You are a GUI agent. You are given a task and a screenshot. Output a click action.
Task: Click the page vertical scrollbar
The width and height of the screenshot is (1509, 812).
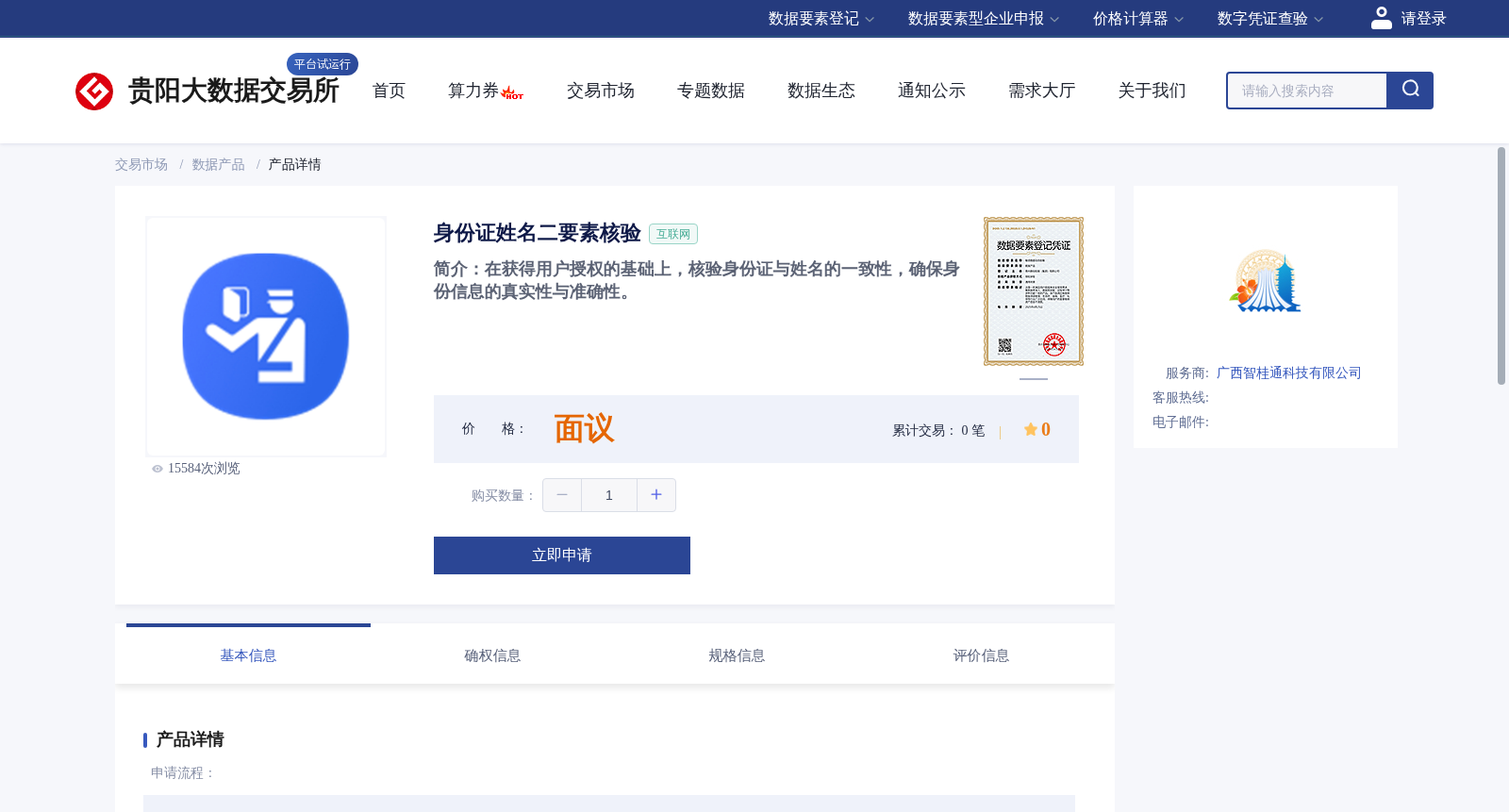click(x=1501, y=266)
